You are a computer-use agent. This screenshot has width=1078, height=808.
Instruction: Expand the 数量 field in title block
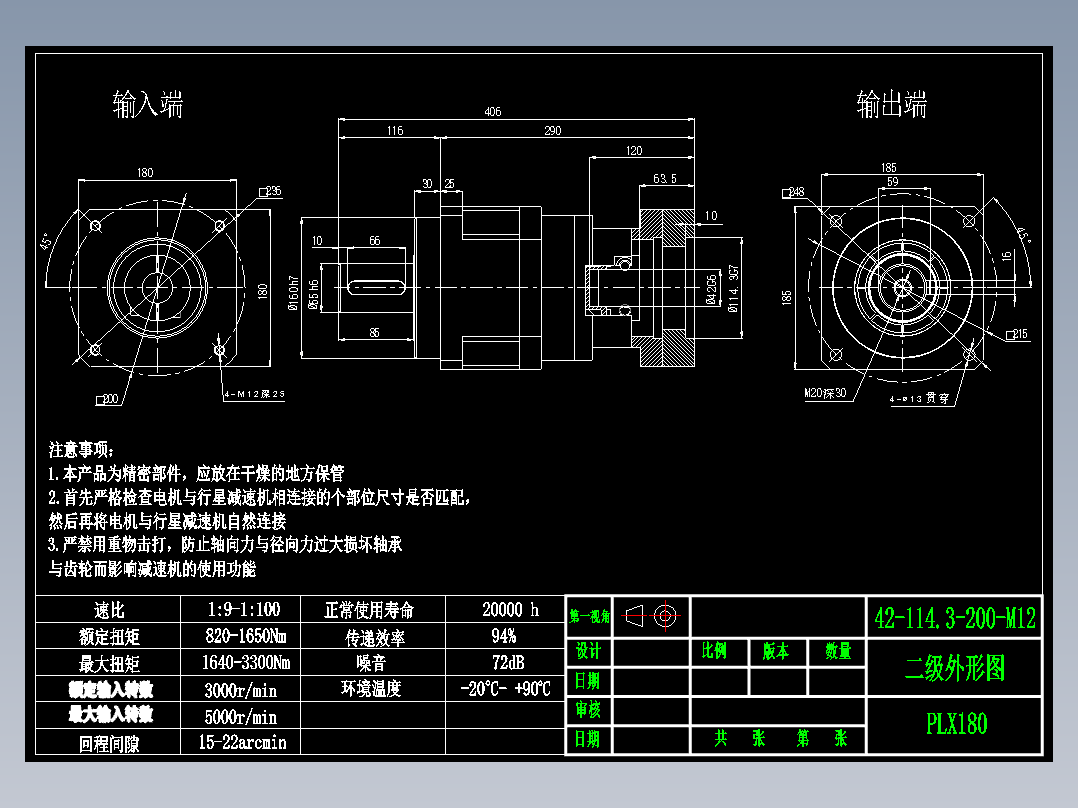[x=837, y=650]
